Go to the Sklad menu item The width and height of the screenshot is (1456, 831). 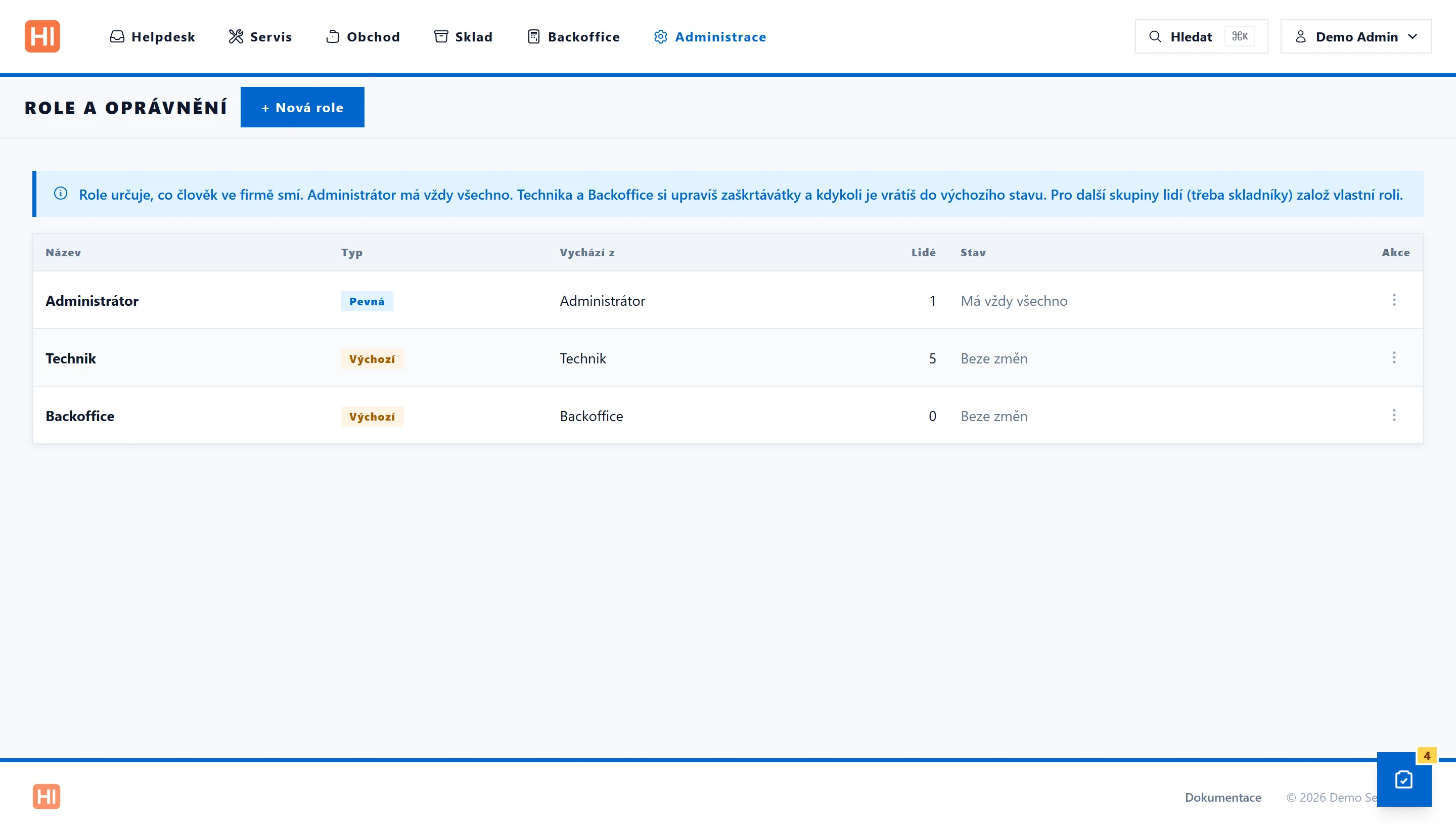pyautogui.click(x=463, y=36)
